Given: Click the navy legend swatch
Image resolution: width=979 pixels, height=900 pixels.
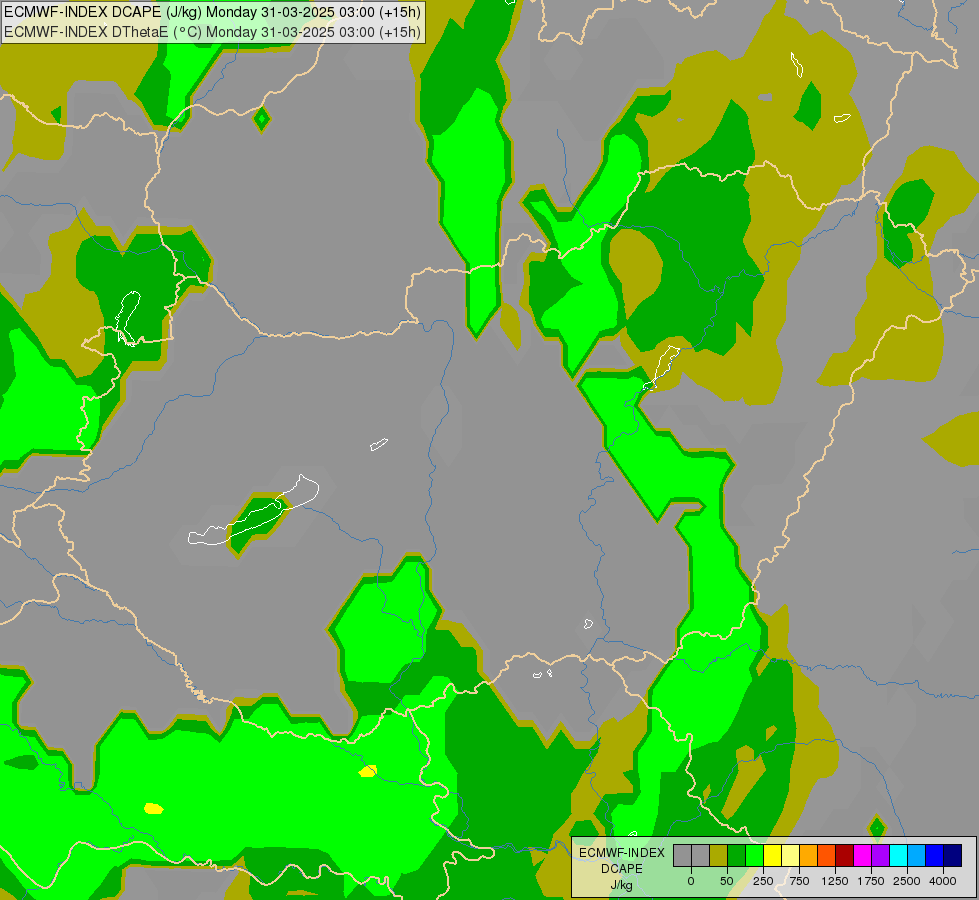Looking at the screenshot, I should pos(952,855).
